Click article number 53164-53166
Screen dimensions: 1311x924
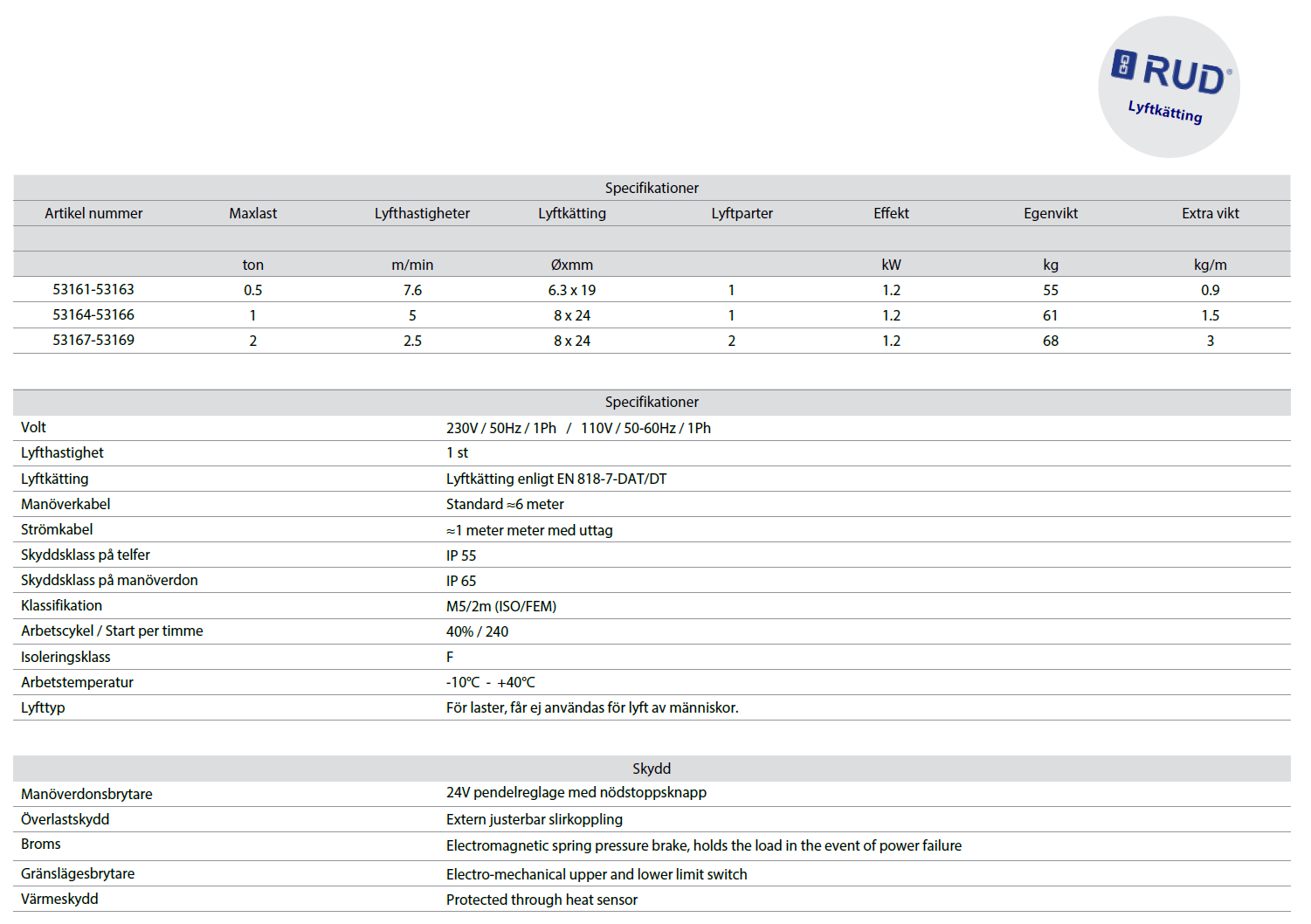pyautogui.click(x=93, y=314)
